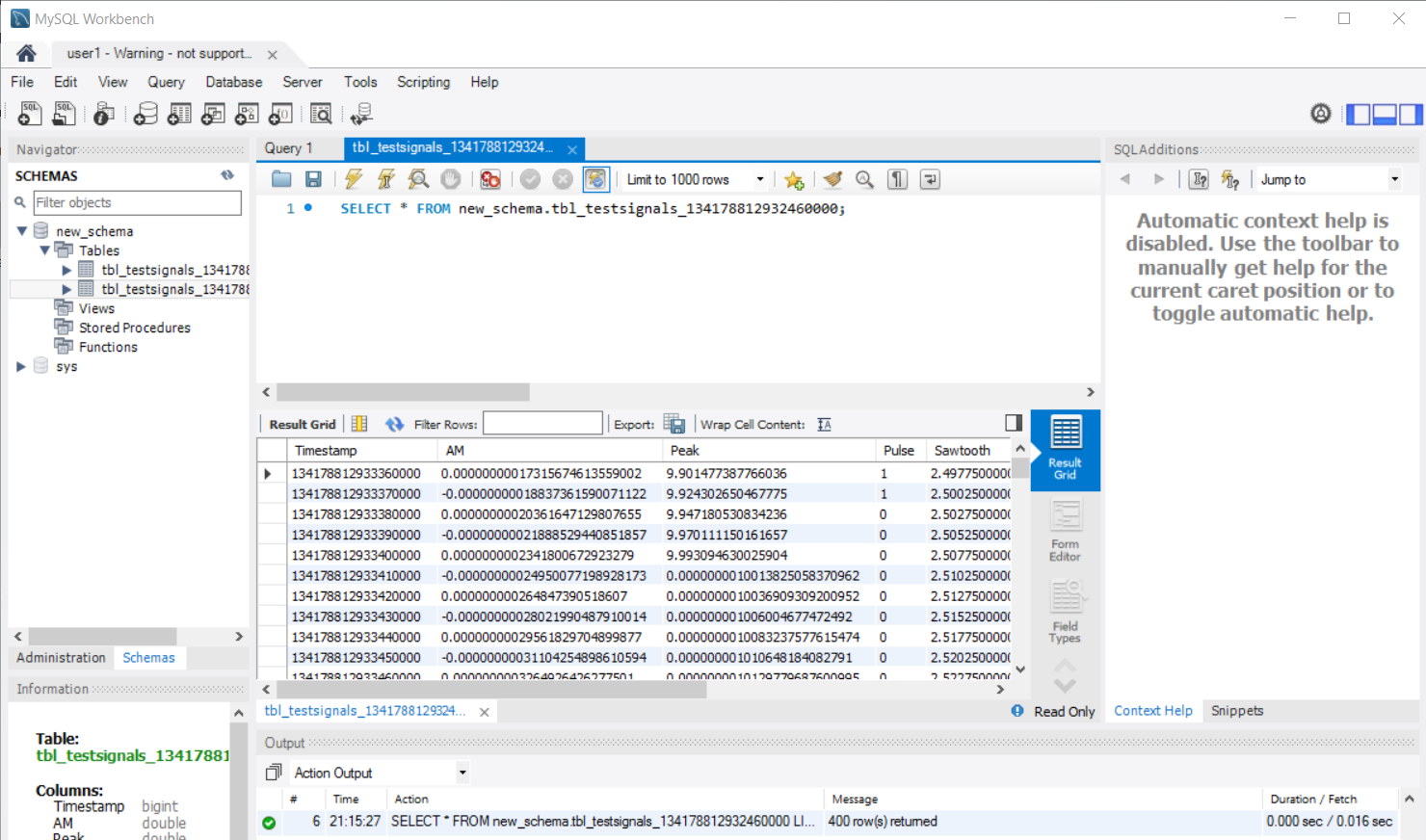This screenshot has width=1426, height=840.
Task: Toggle word wrap in editor
Action: pos(930,179)
